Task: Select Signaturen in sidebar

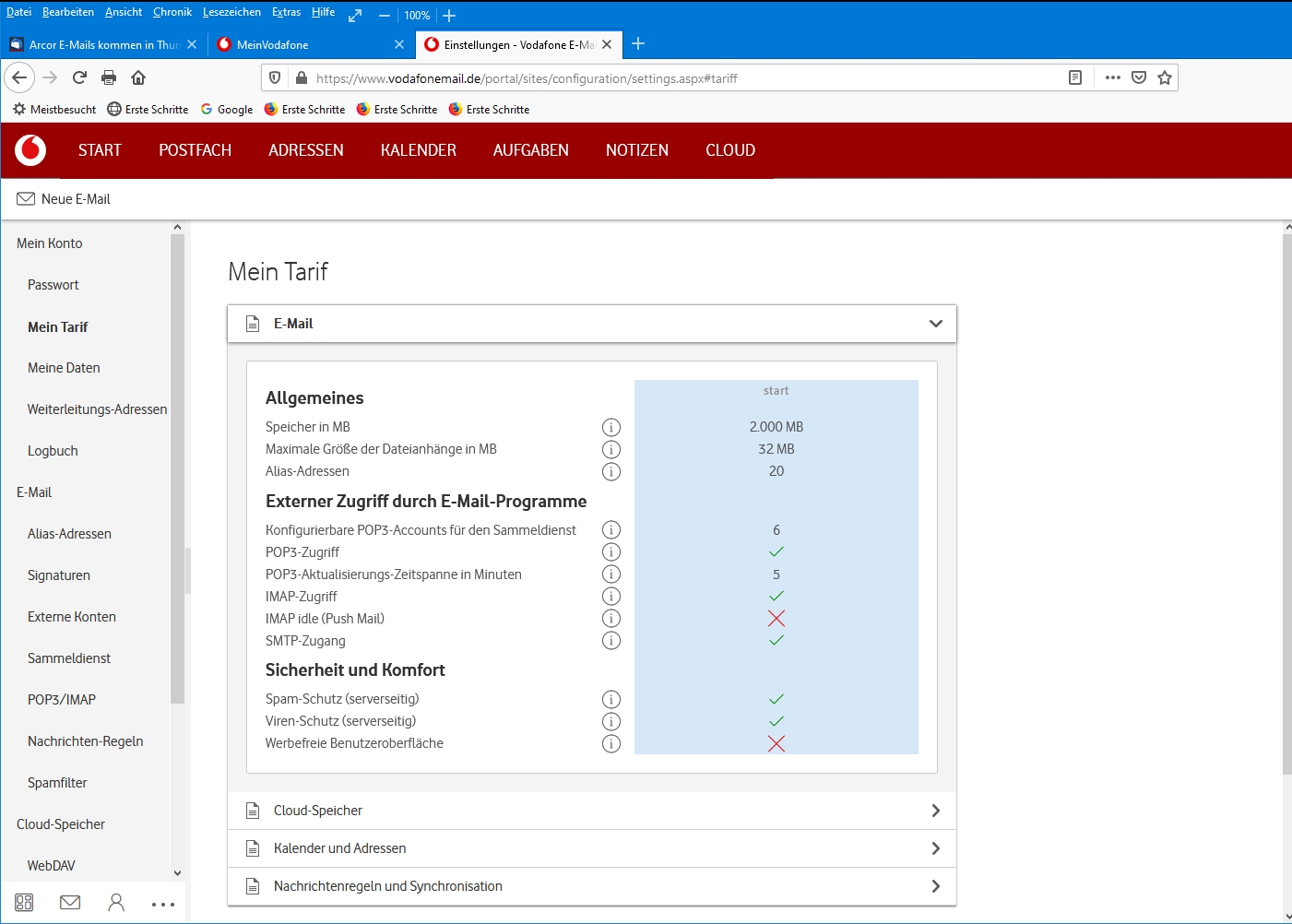Action: [59, 575]
